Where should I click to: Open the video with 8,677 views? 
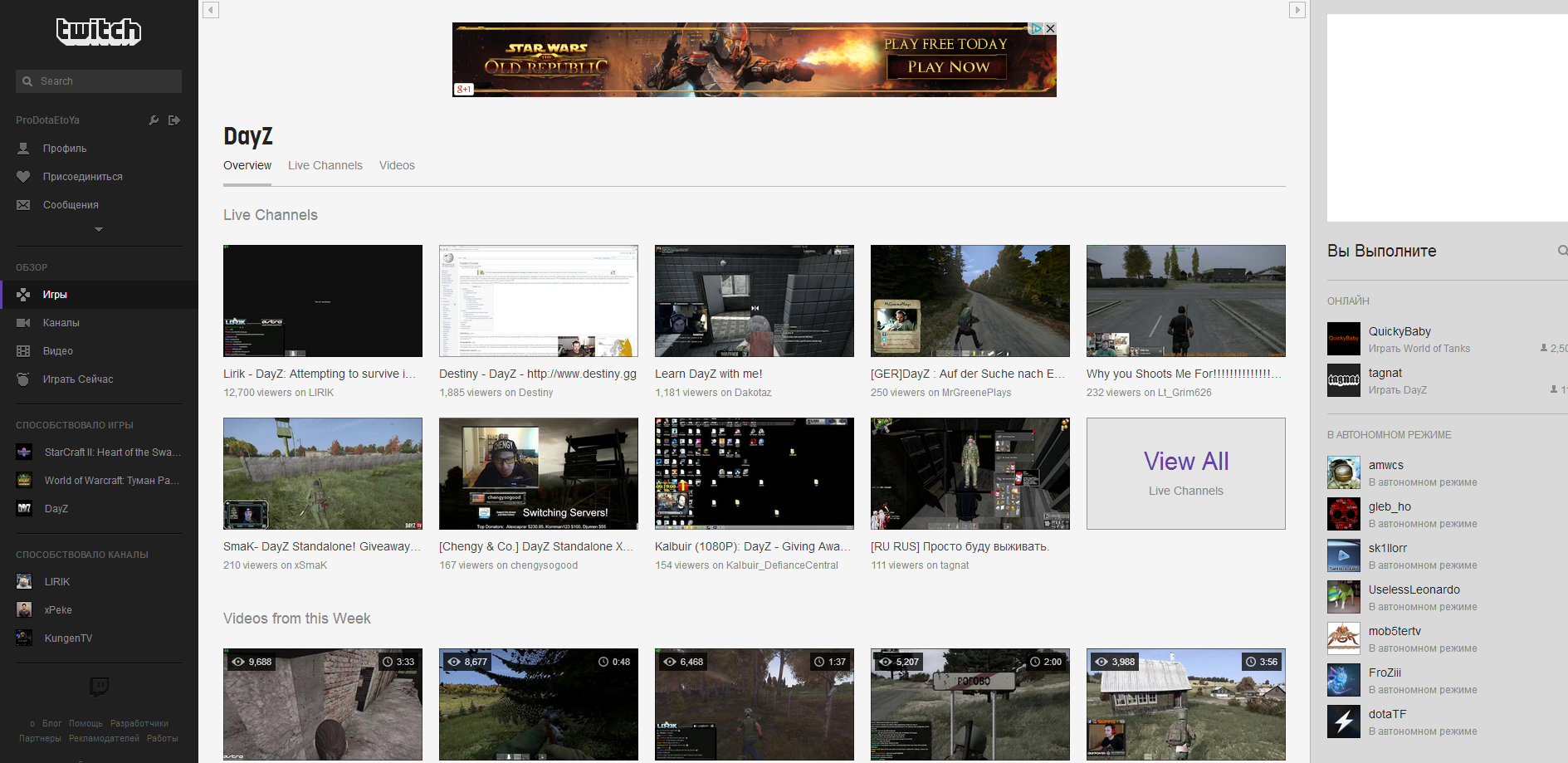point(539,704)
